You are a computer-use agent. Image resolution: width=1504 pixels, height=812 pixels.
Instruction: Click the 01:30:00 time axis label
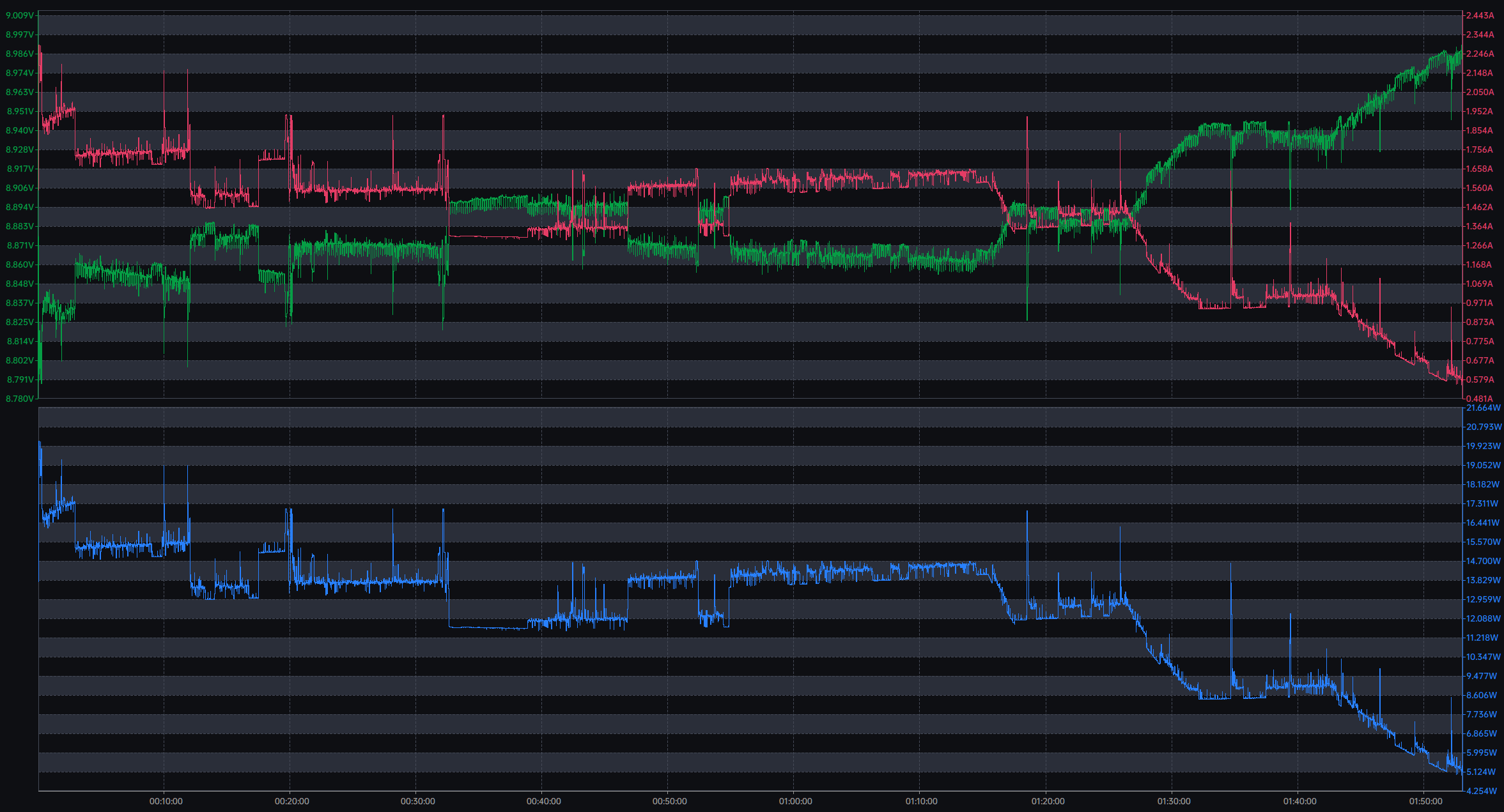(x=1174, y=801)
